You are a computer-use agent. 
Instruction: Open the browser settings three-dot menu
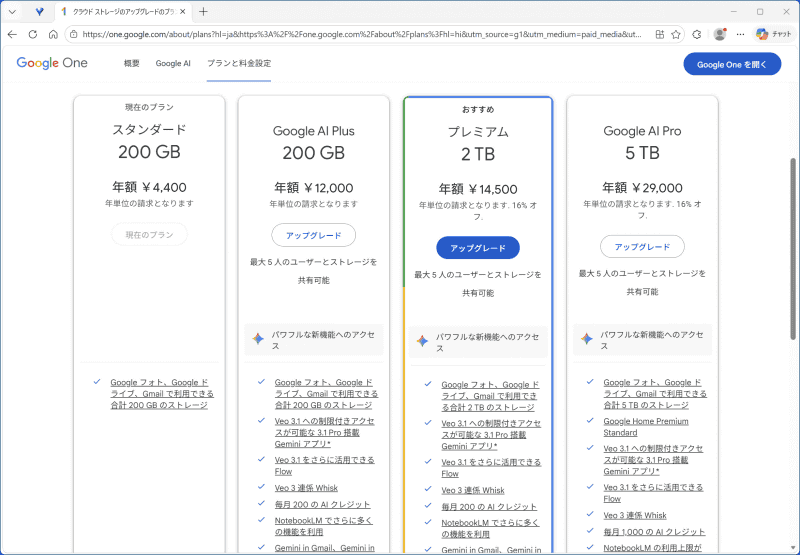coord(740,34)
